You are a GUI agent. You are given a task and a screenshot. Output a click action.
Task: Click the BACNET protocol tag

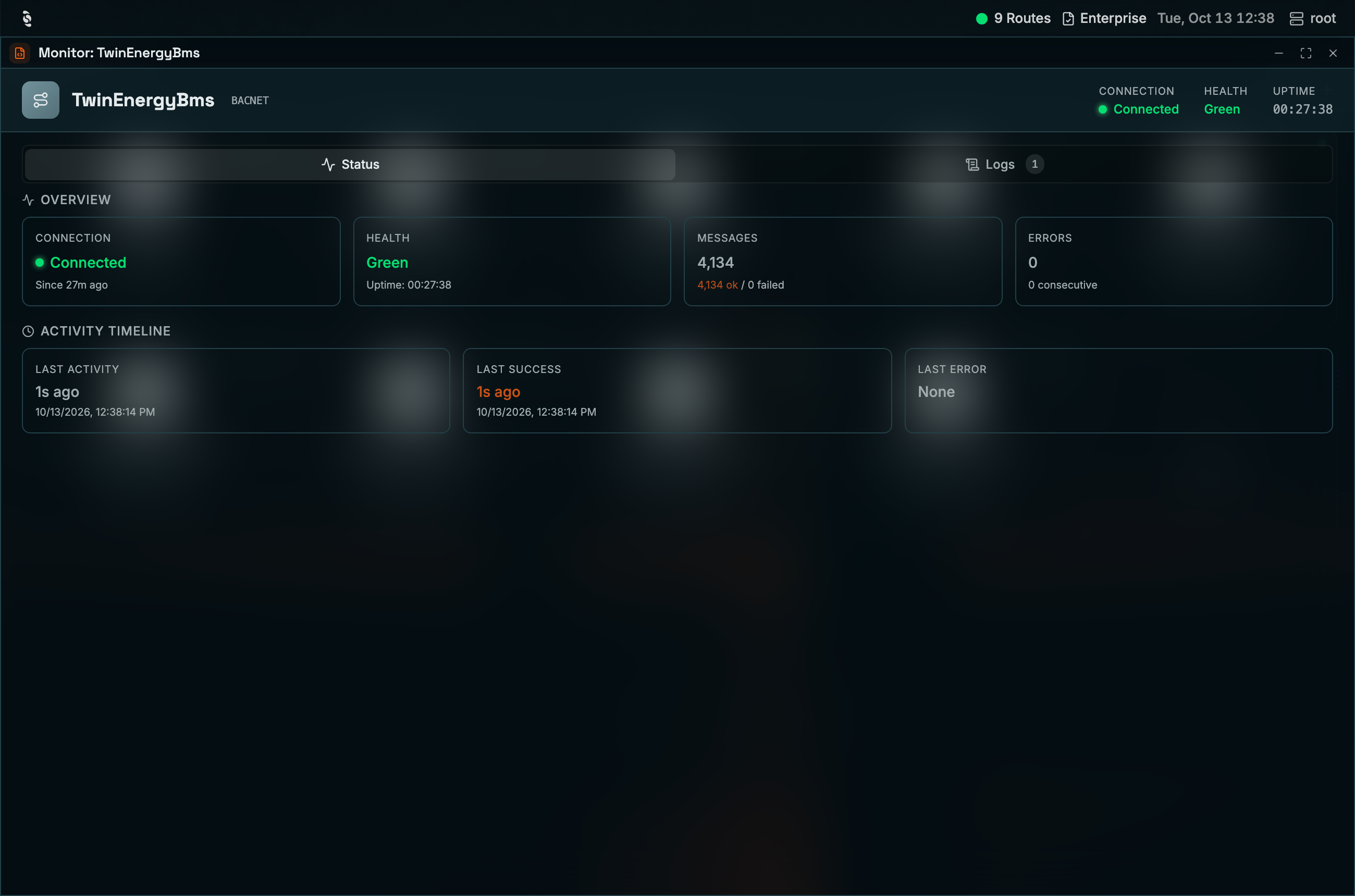point(250,101)
